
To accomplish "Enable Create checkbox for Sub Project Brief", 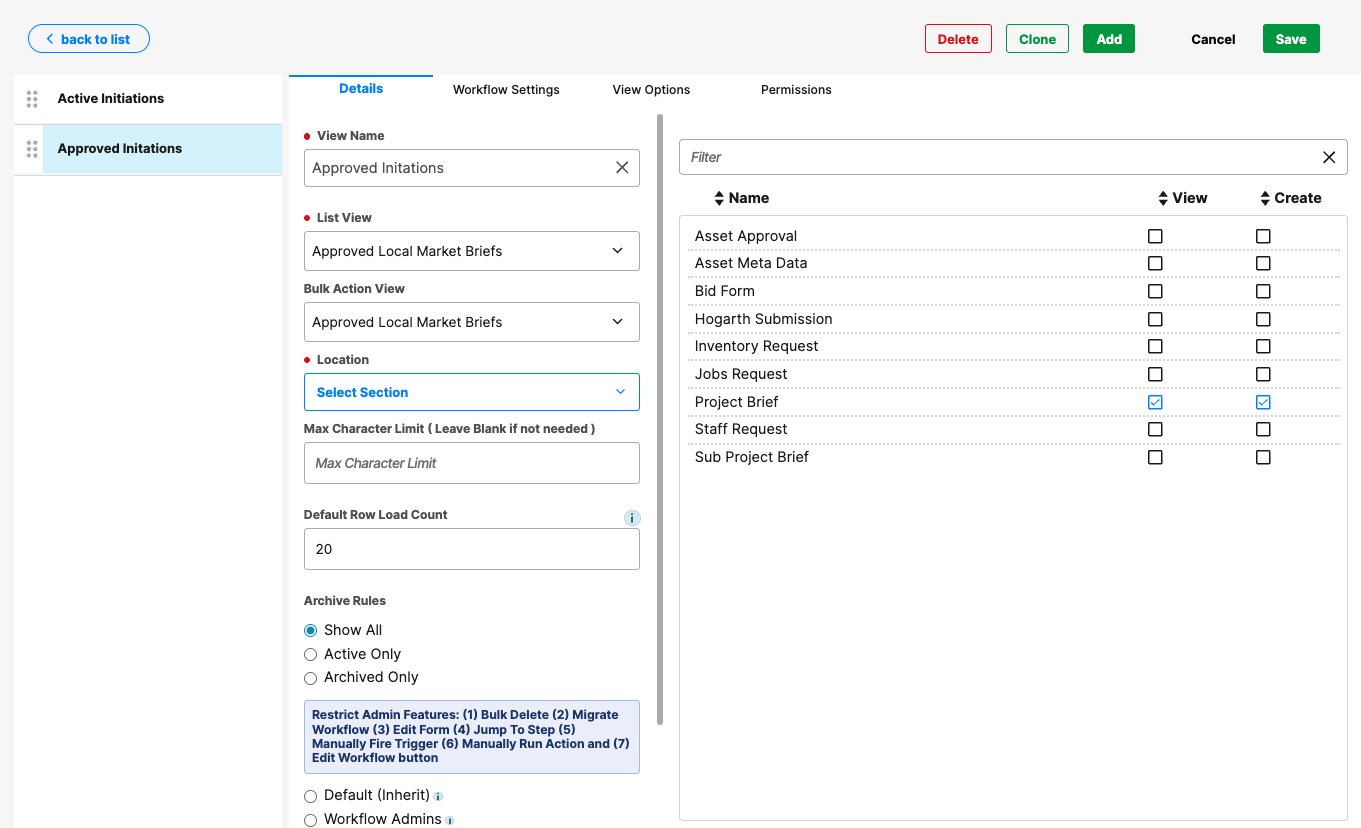I will click(1263, 457).
